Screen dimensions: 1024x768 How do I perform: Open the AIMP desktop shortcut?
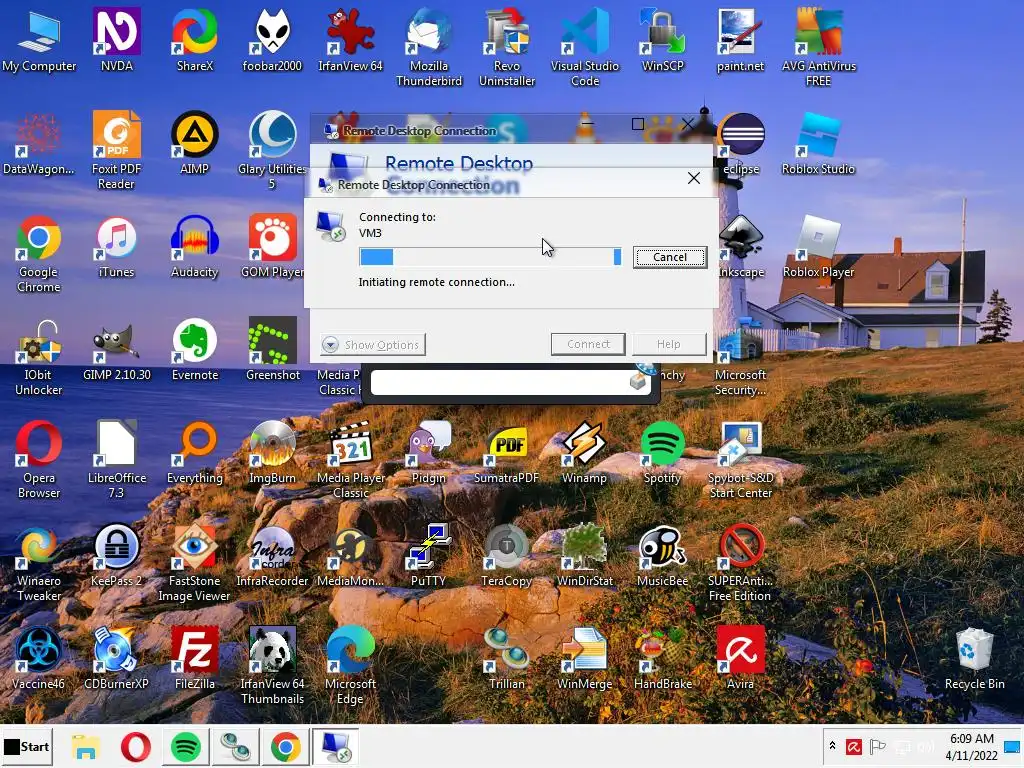pos(195,142)
